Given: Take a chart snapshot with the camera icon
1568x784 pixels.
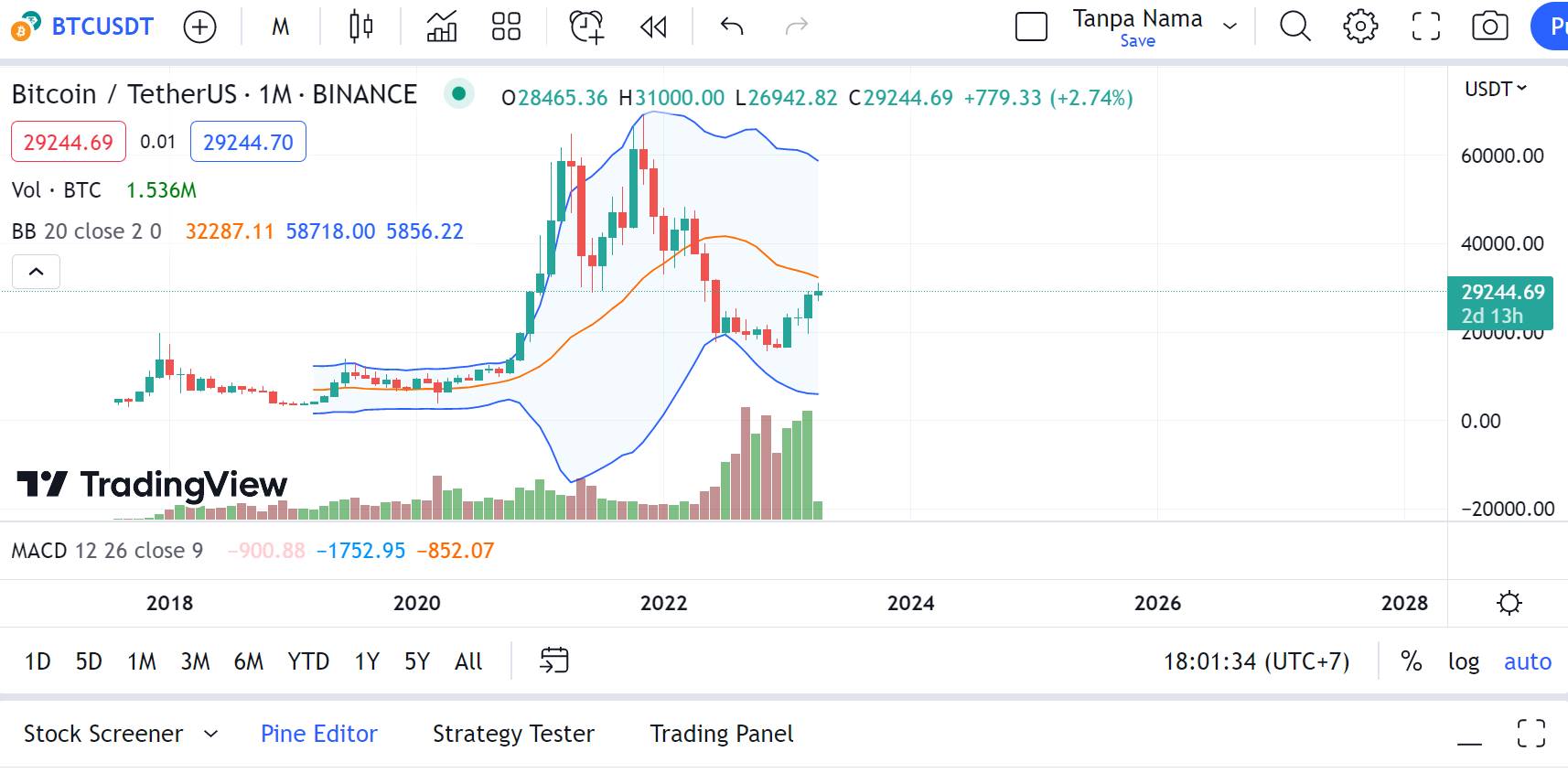Looking at the screenshot, I should [x=1489, y=27].
